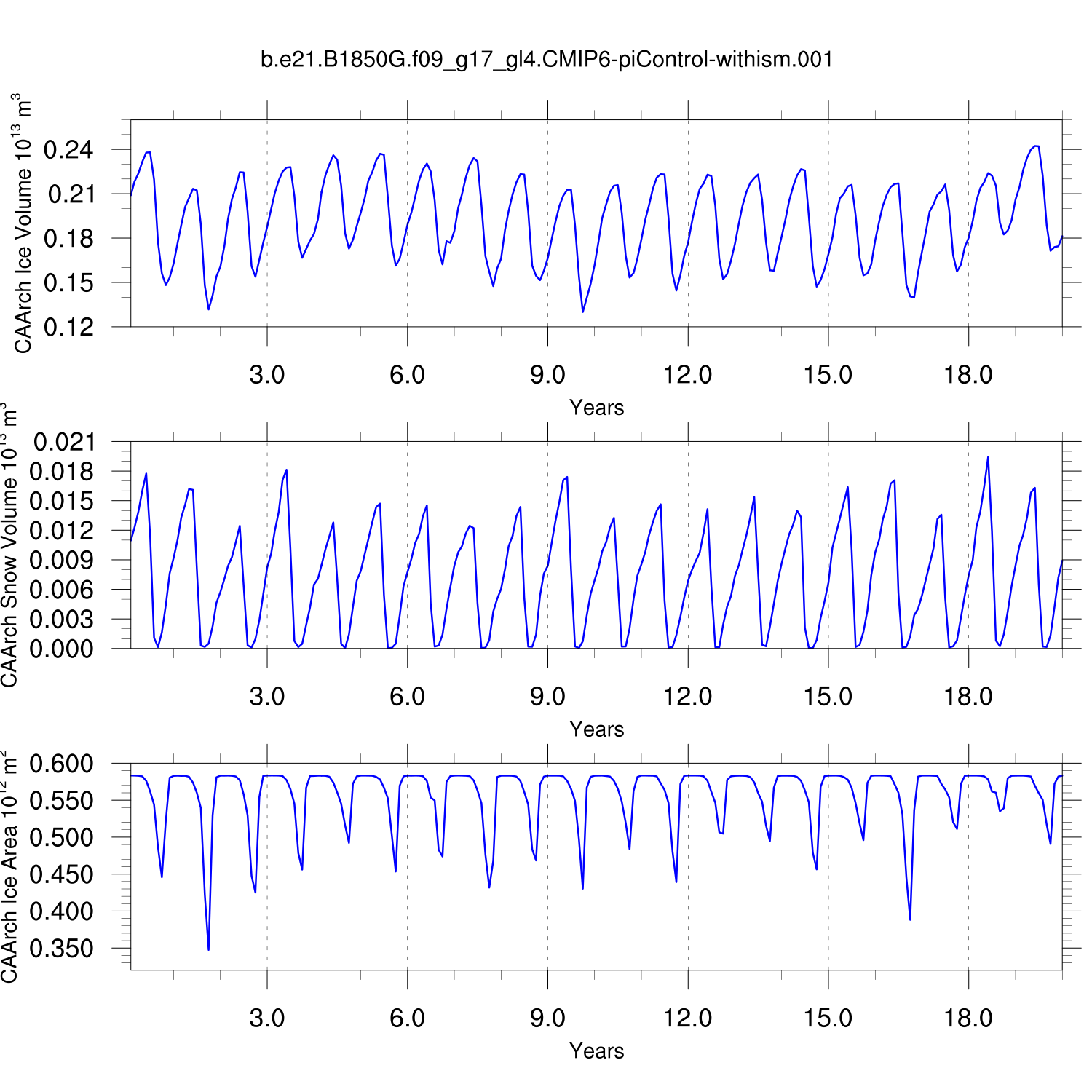Click the 18.0 x-axis tick under the bottom panel

point(968,1018)
